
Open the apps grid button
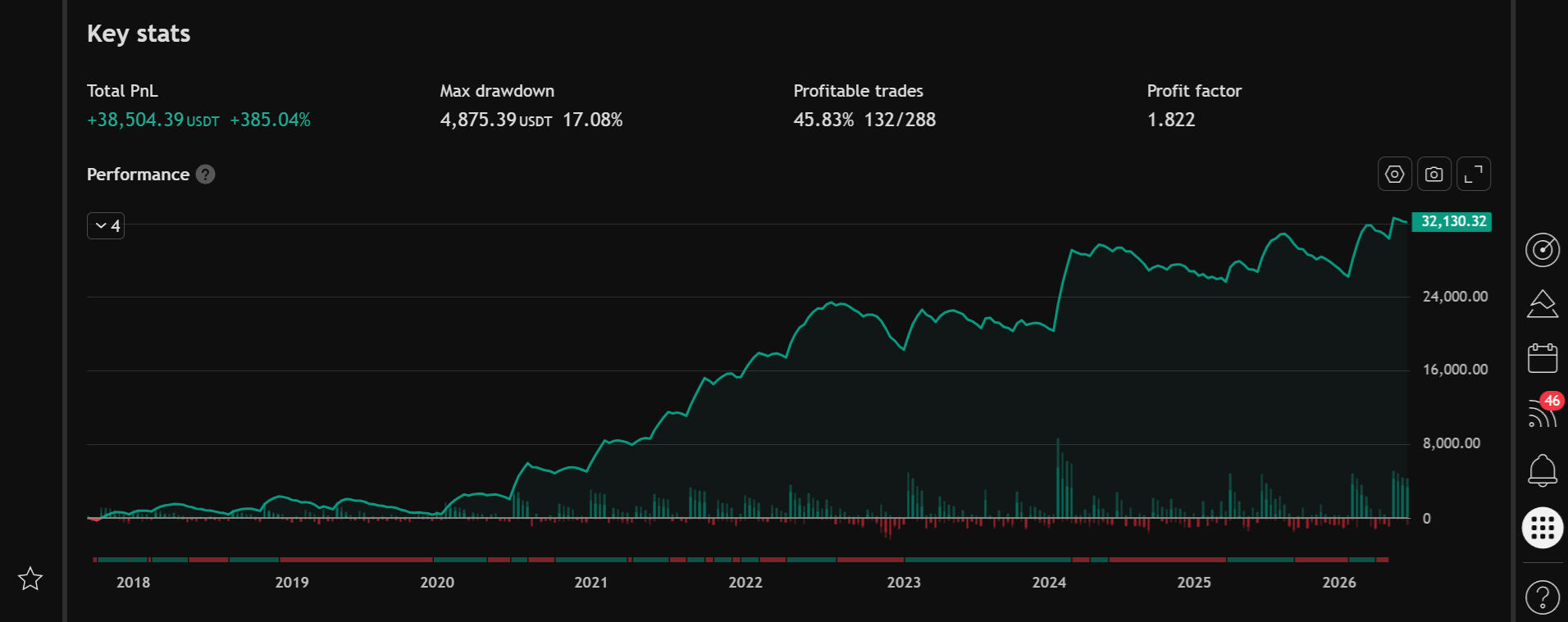point(1542,528)
